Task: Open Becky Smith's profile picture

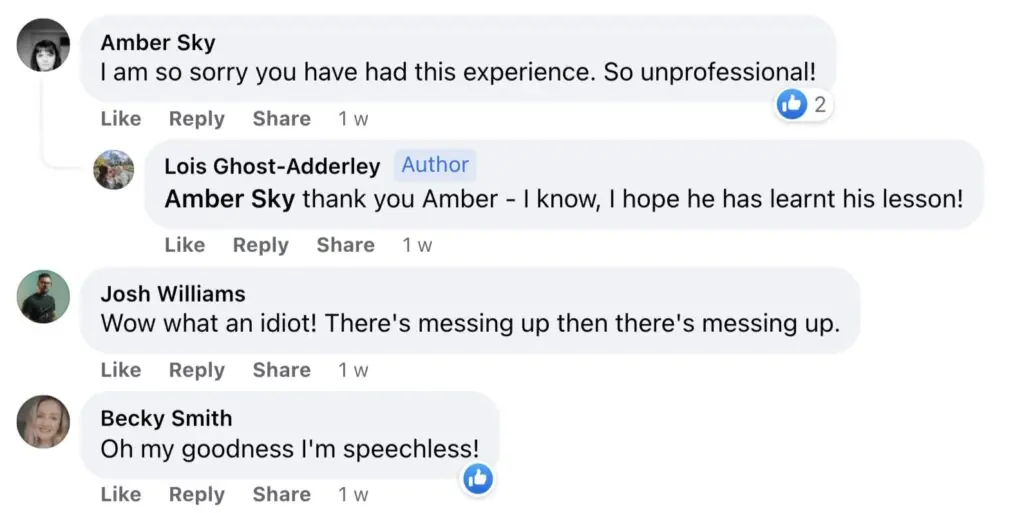Action: pyautogui.click(x=44, y=421)
